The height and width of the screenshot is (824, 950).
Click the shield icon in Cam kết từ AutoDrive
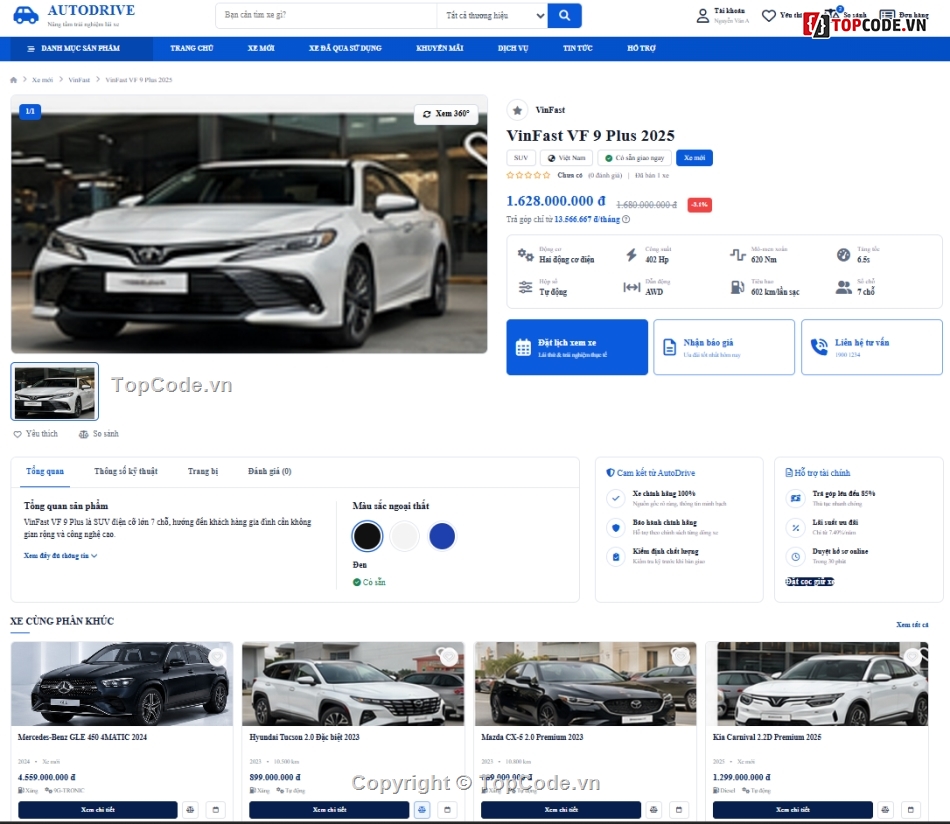(610, 473)
